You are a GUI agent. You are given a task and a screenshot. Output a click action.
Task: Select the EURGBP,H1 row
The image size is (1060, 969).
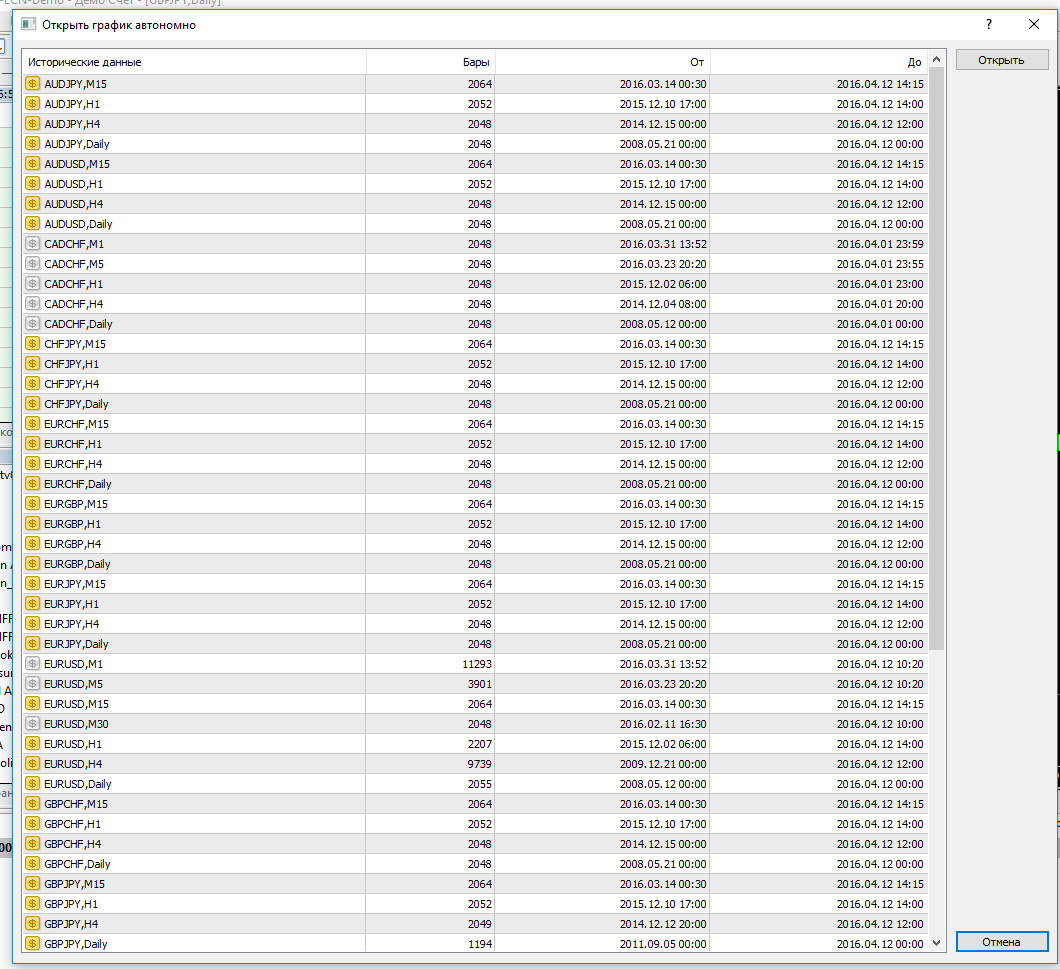tap(475, 524)
